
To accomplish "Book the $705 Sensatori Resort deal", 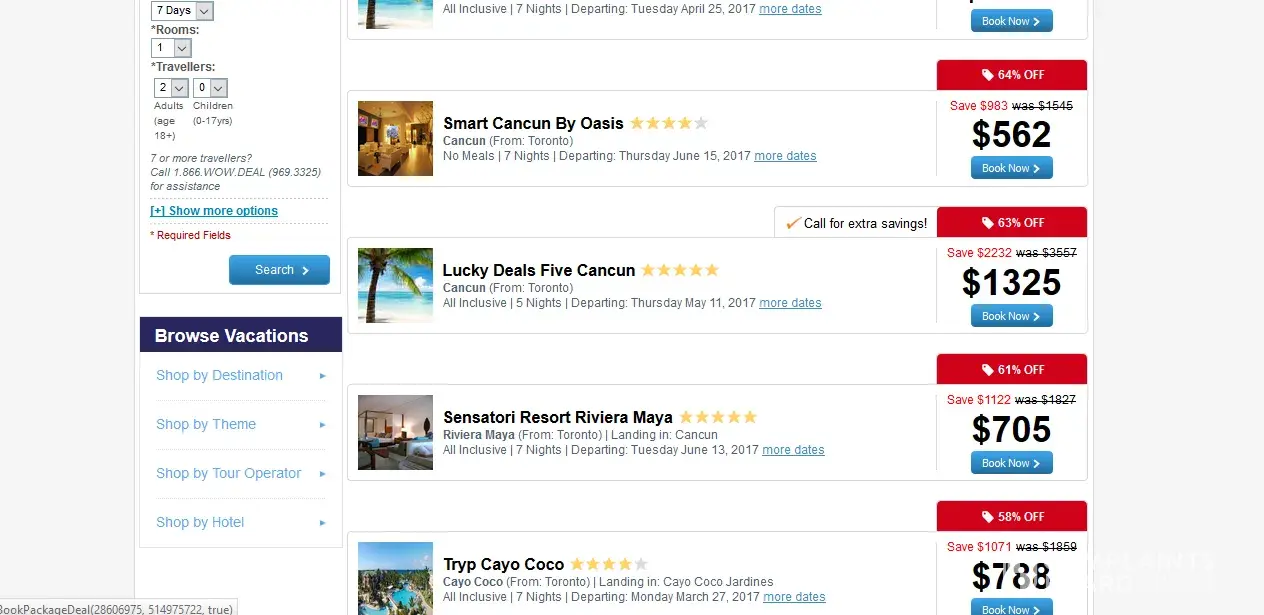I will pos(1011,463).
